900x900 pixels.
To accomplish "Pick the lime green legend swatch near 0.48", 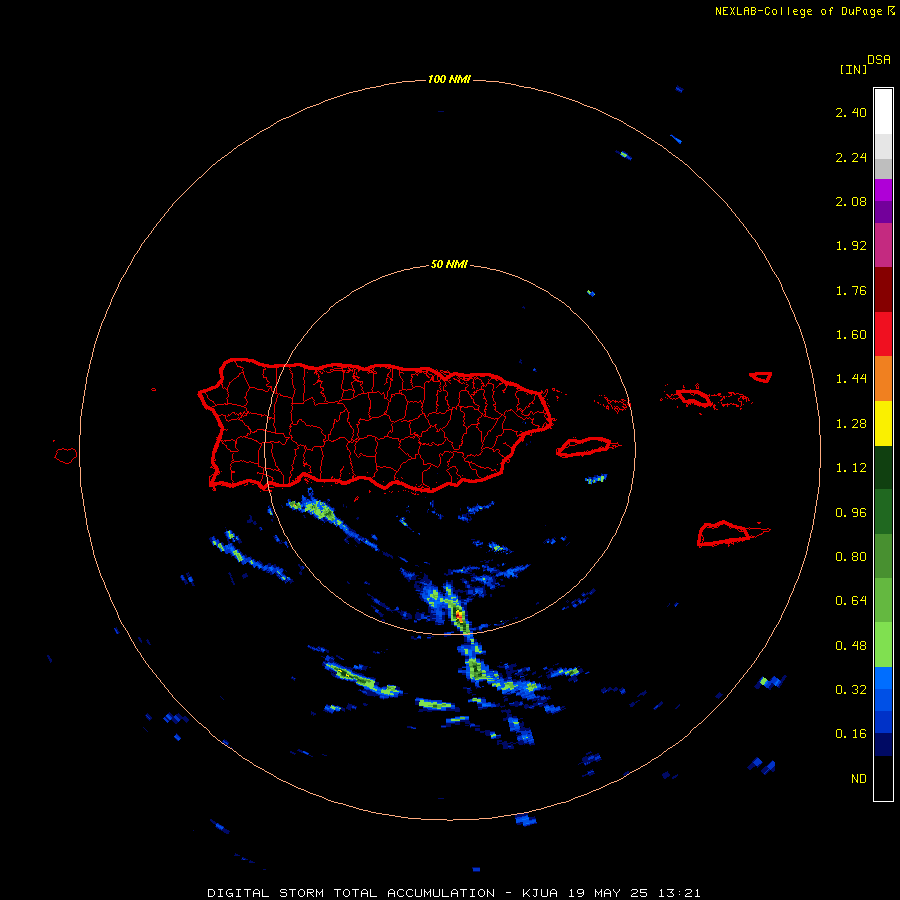I will coord(883,645).
